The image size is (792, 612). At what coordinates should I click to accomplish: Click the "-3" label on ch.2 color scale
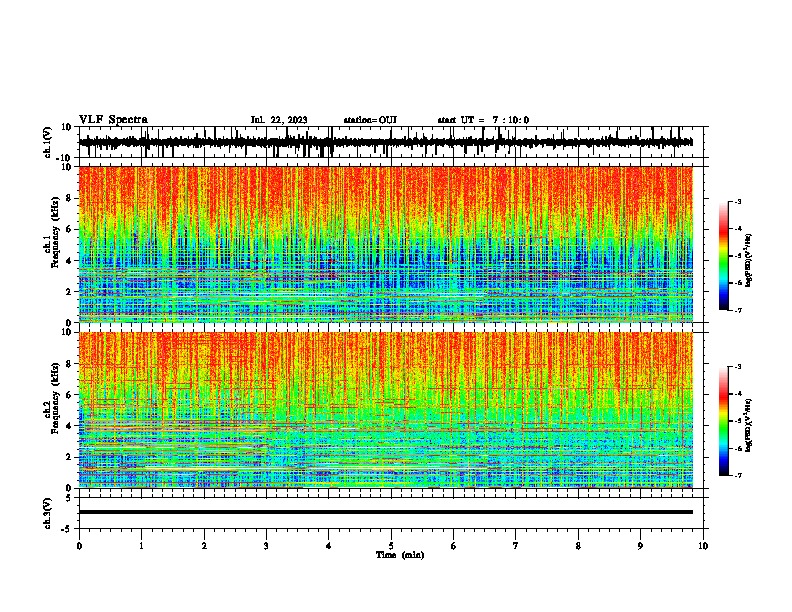pos(737,367)
